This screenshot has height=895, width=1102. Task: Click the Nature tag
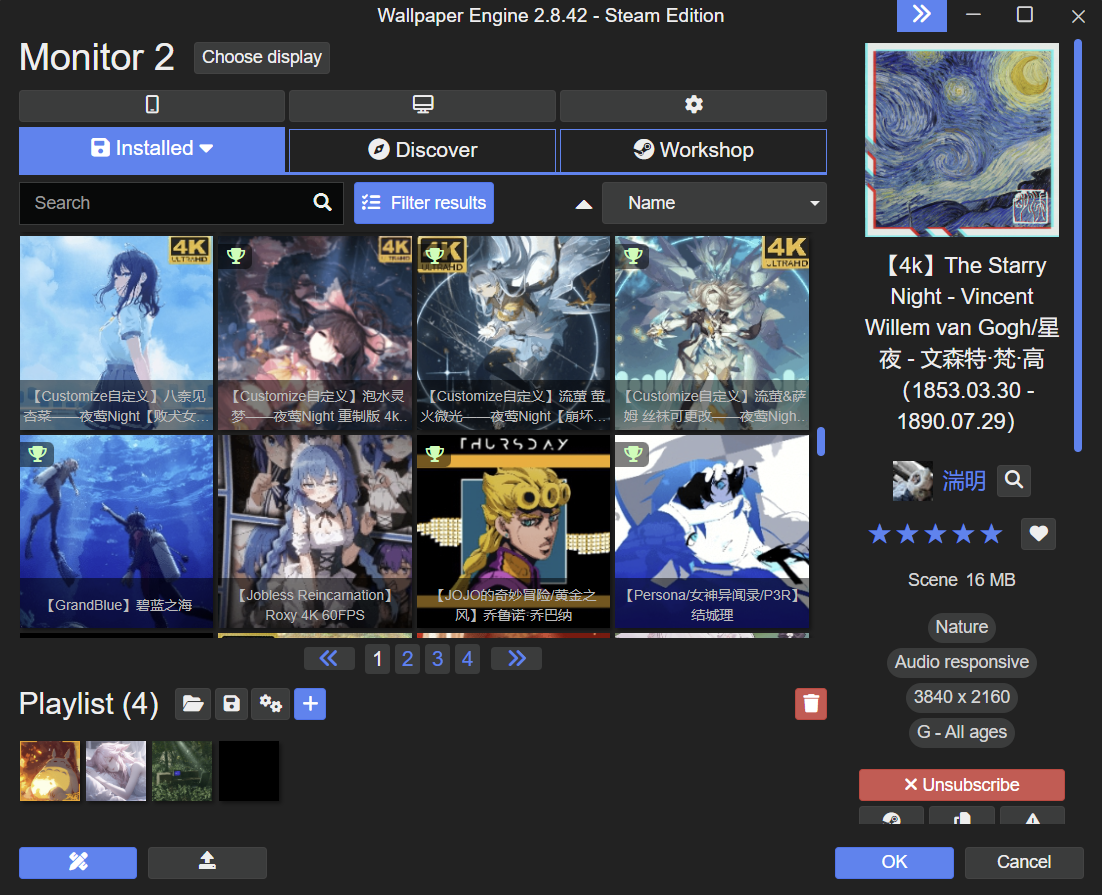[961, 627]
